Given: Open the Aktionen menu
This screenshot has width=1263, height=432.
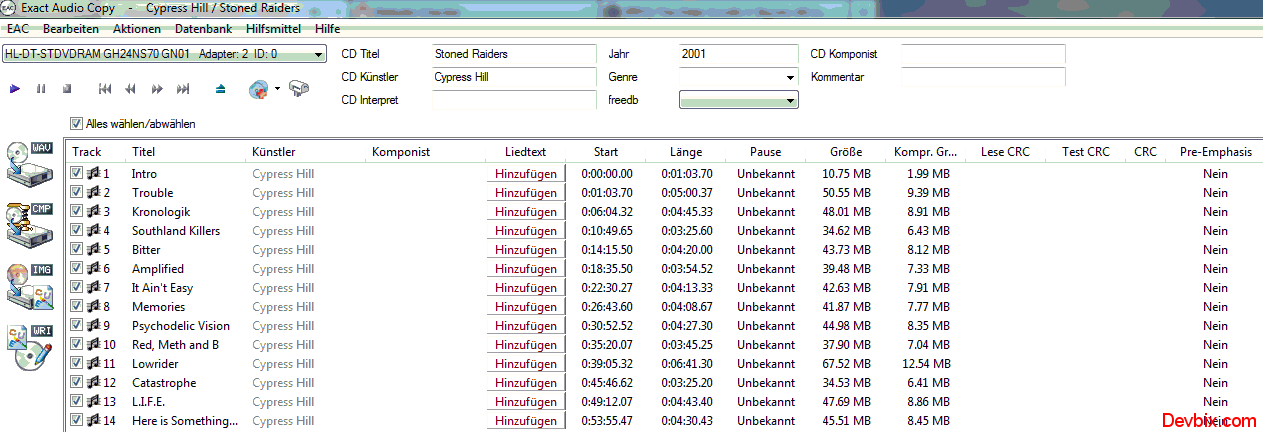Looking at the screenshot, I should click(136, 29).
